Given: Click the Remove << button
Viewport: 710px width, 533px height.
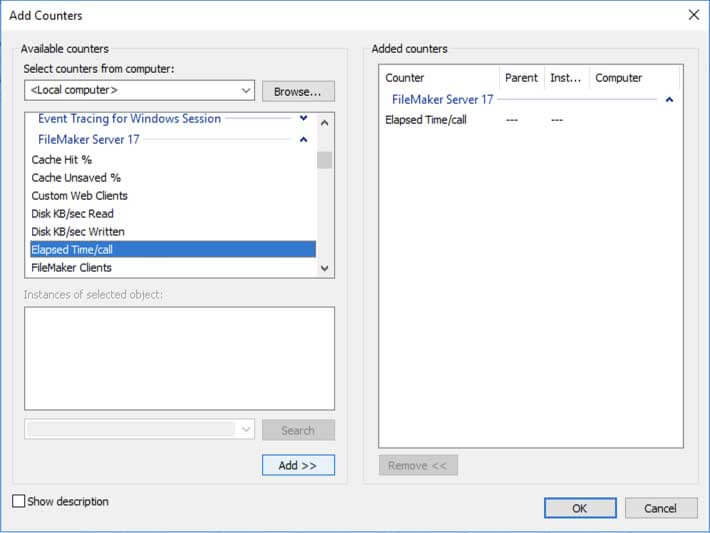Looking at the screenshot, I should 418,465.
